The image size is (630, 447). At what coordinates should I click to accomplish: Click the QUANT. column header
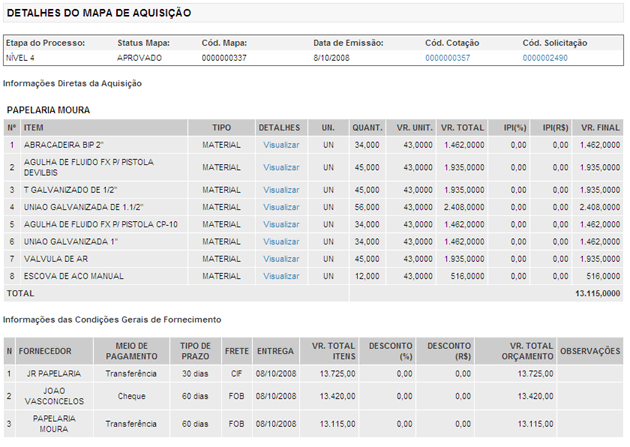point(366,128)
